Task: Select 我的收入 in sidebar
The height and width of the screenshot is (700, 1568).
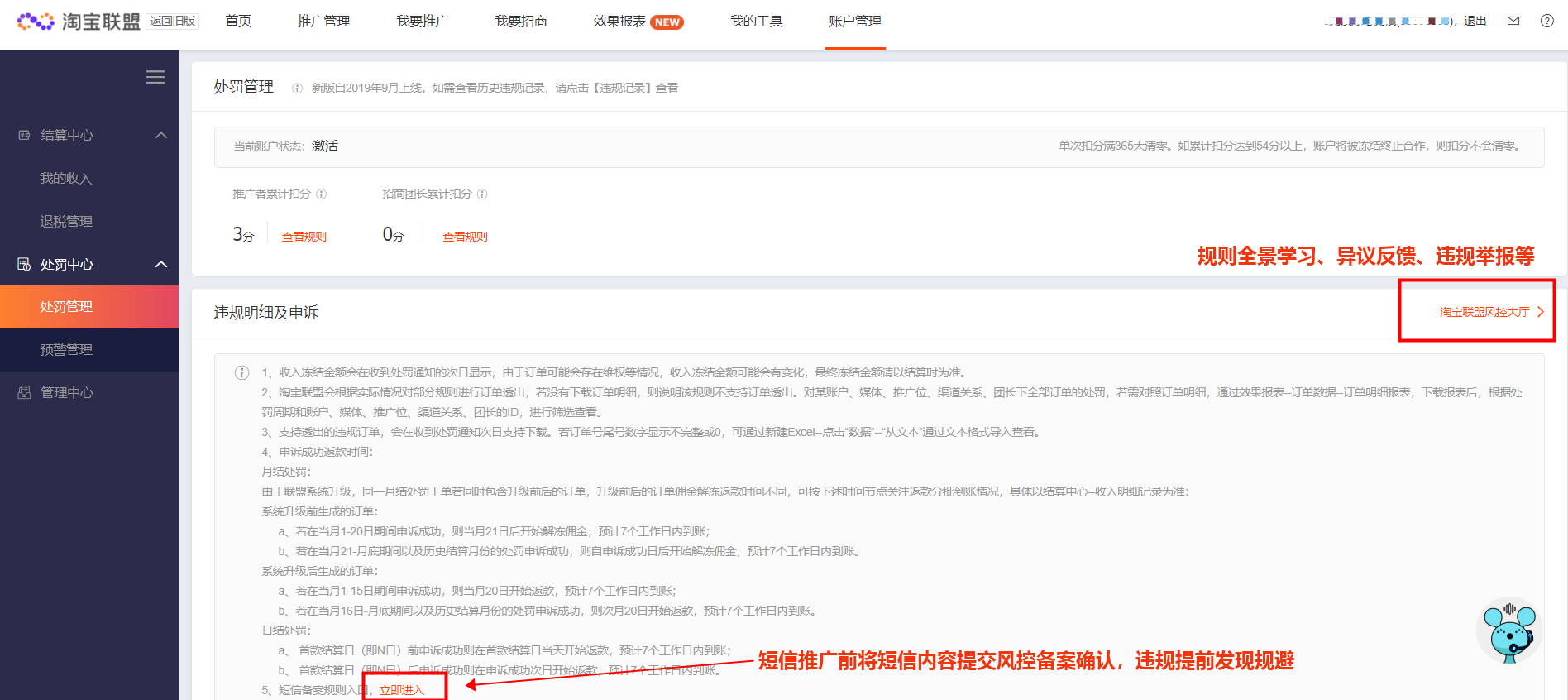Action: [66, 178]
